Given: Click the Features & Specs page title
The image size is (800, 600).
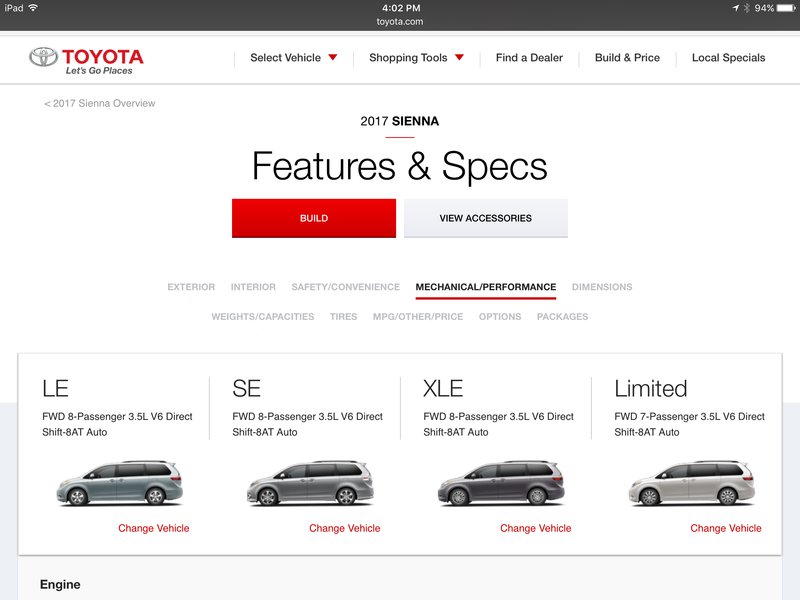Looking at the screenshot, I should pyautogui.click(x=399, y=166).
